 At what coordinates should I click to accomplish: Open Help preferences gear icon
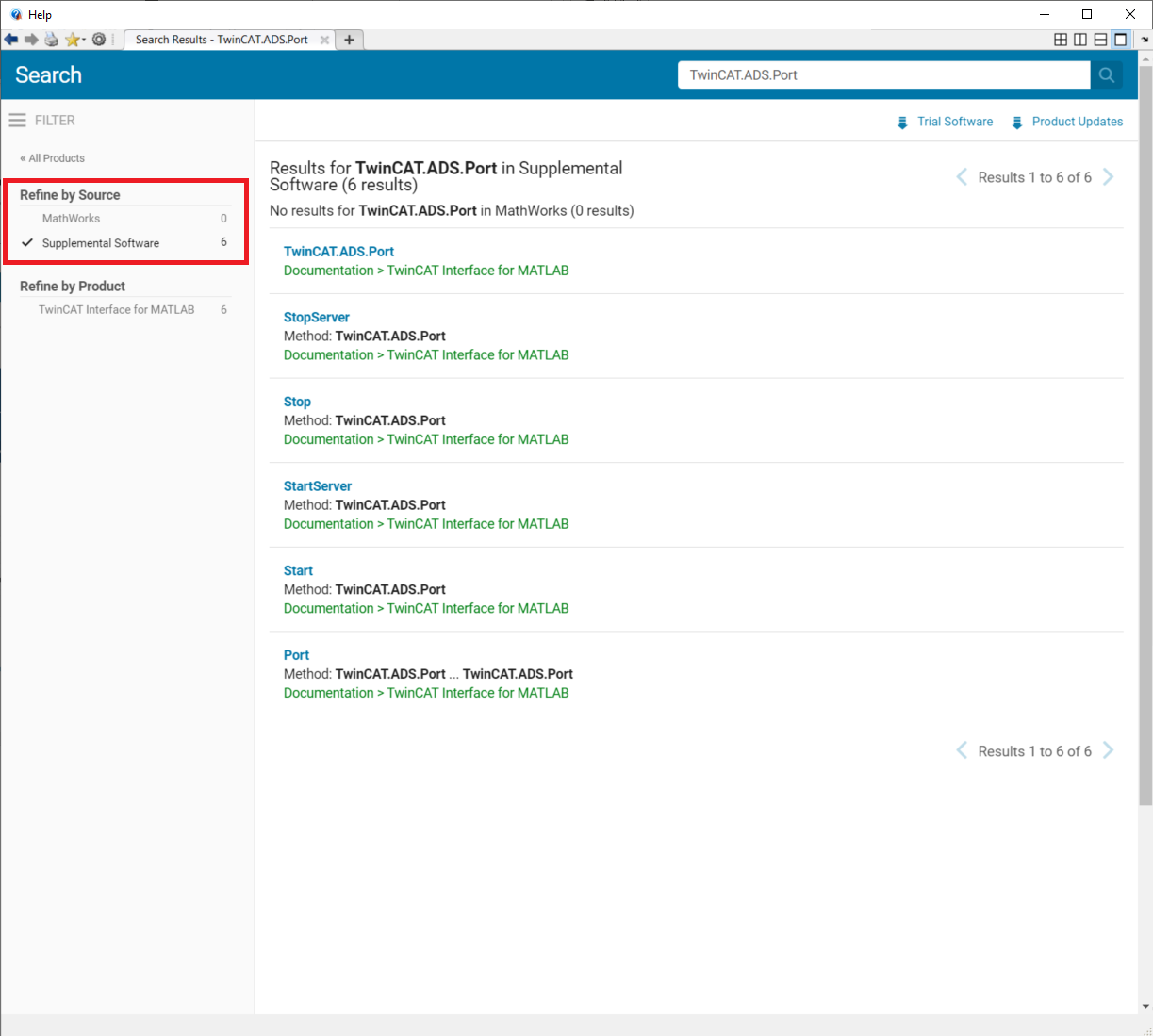pos(99,40)
